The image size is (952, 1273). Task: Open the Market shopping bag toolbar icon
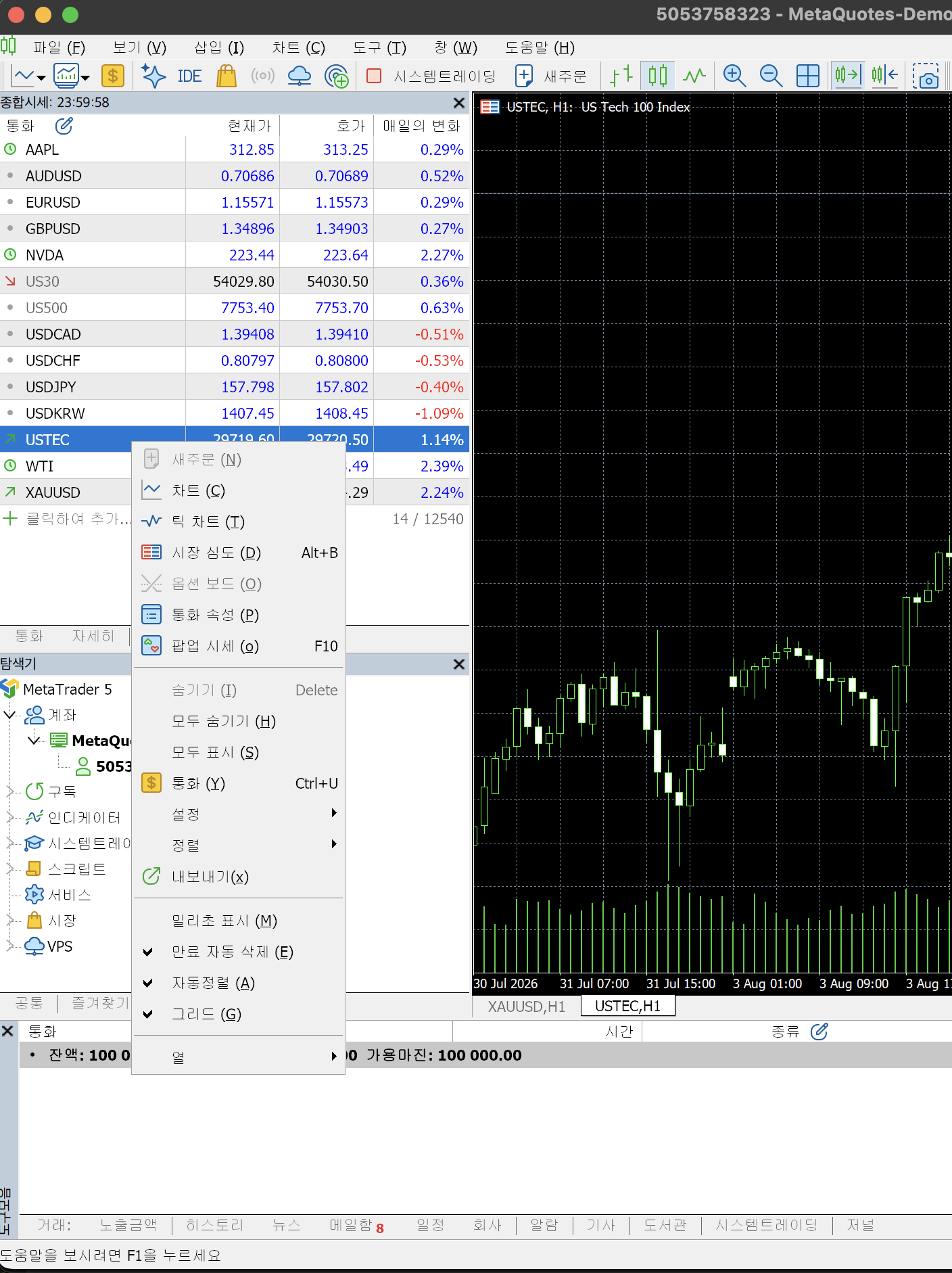pyautogui.click(x=227, y=76)
